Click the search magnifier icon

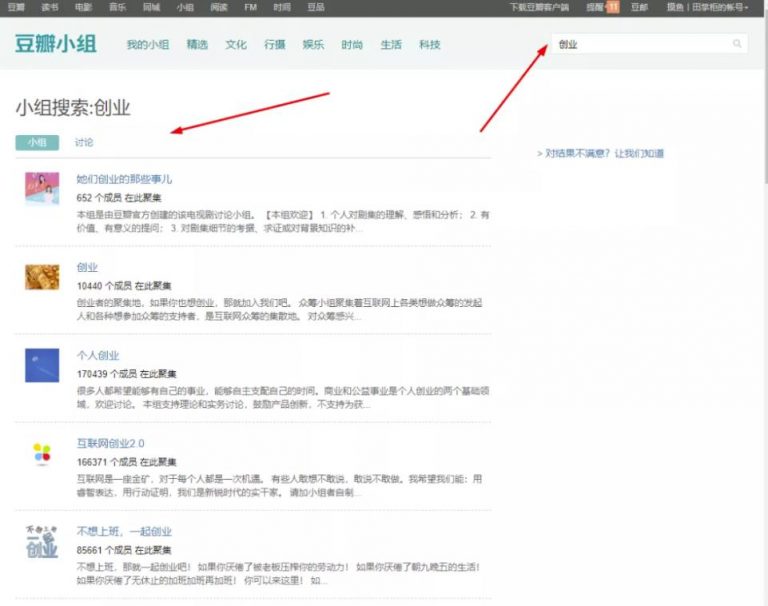(737, 44)
